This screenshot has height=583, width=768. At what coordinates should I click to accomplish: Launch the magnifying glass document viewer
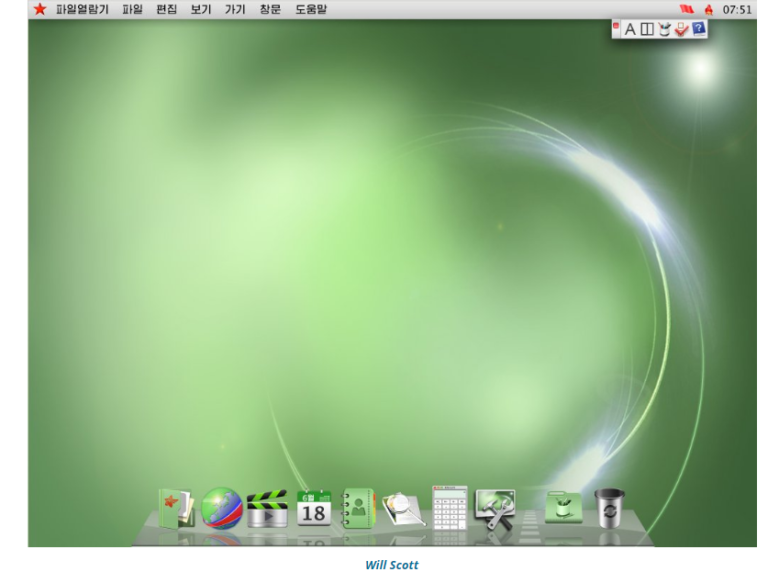(403, 509)
